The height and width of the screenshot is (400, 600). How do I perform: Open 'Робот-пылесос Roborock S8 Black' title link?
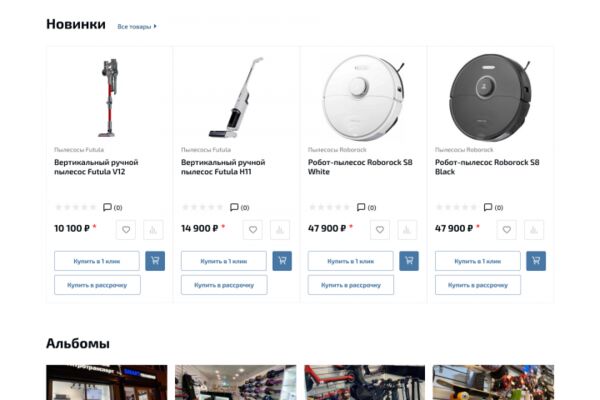coord(487,167)
